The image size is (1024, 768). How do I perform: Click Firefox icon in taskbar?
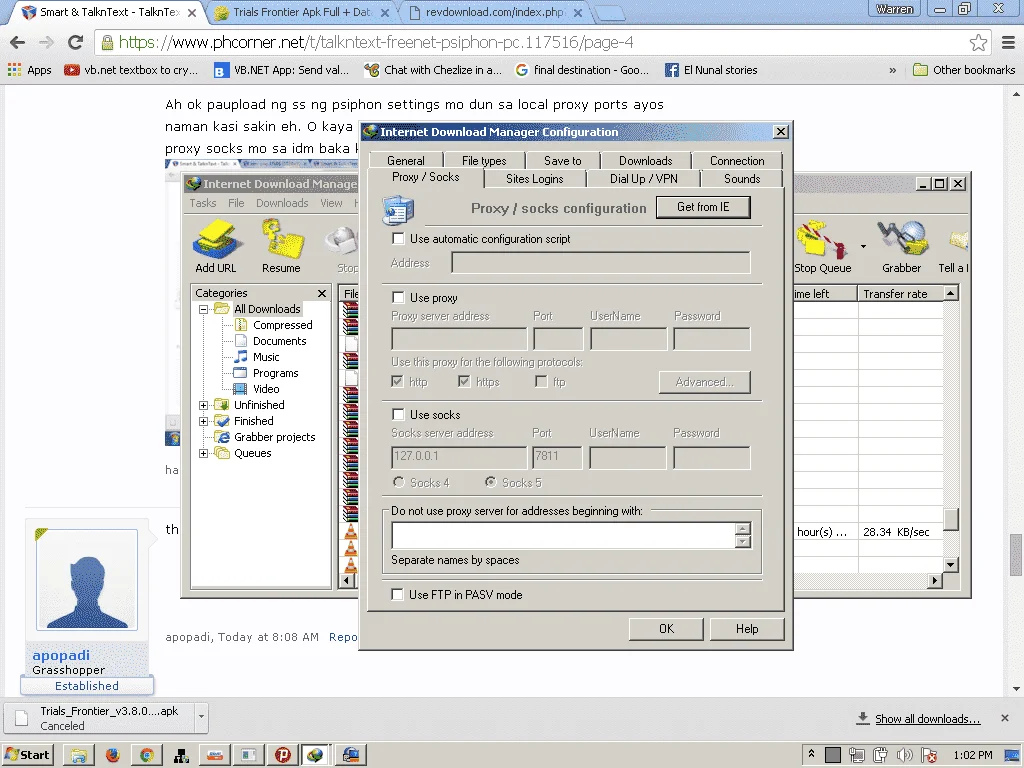113,755
